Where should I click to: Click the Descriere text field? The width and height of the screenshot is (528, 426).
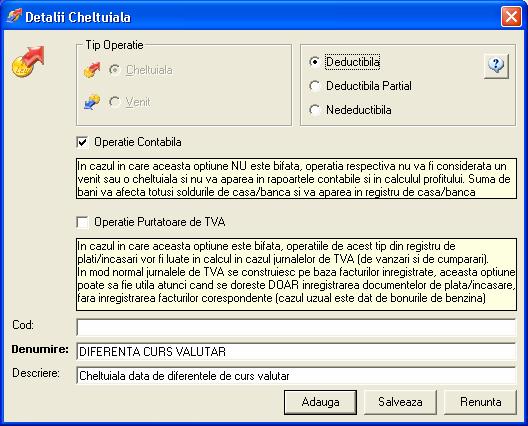tap(296, 375)
